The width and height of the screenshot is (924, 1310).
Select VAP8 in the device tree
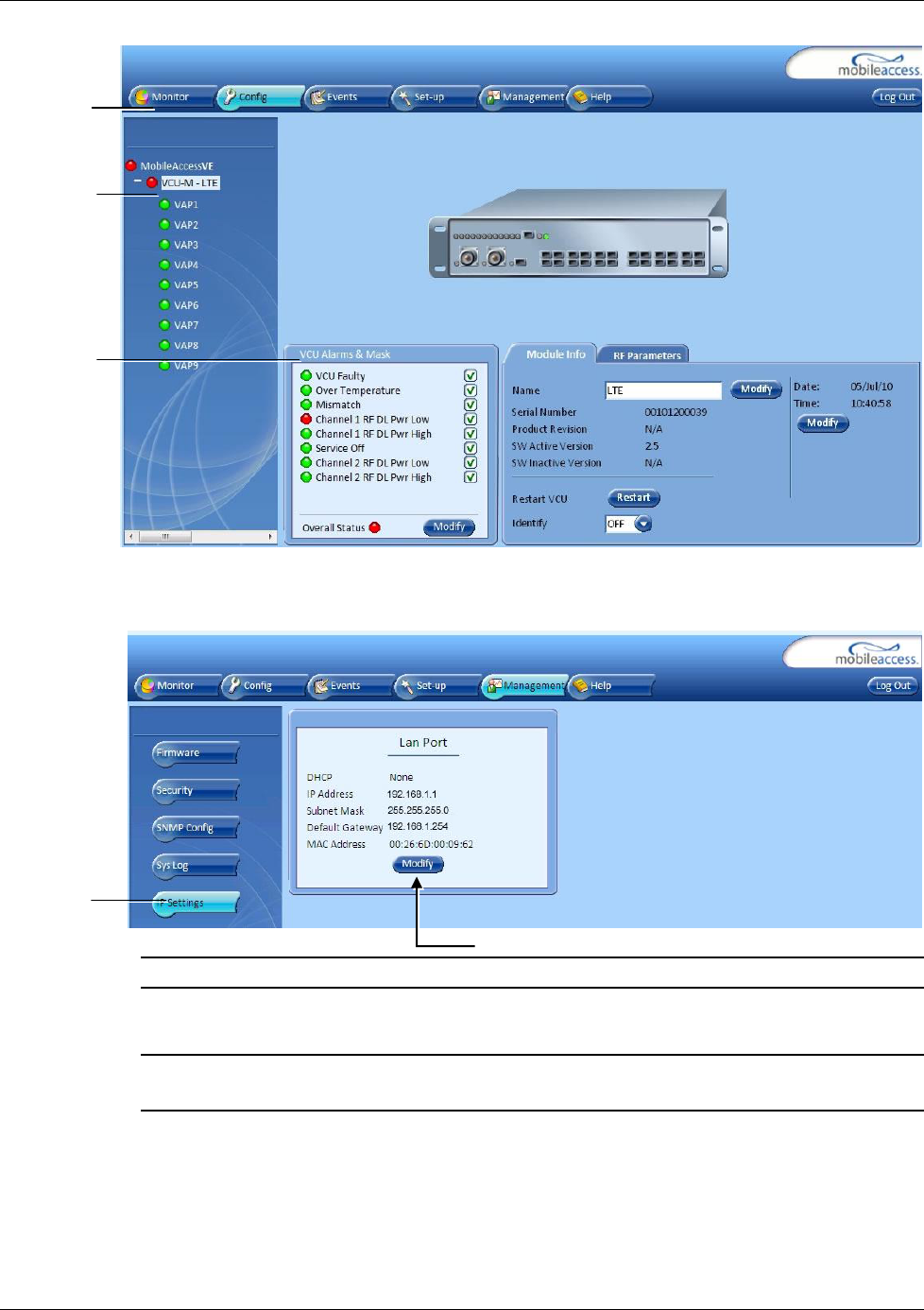(186, 345)
